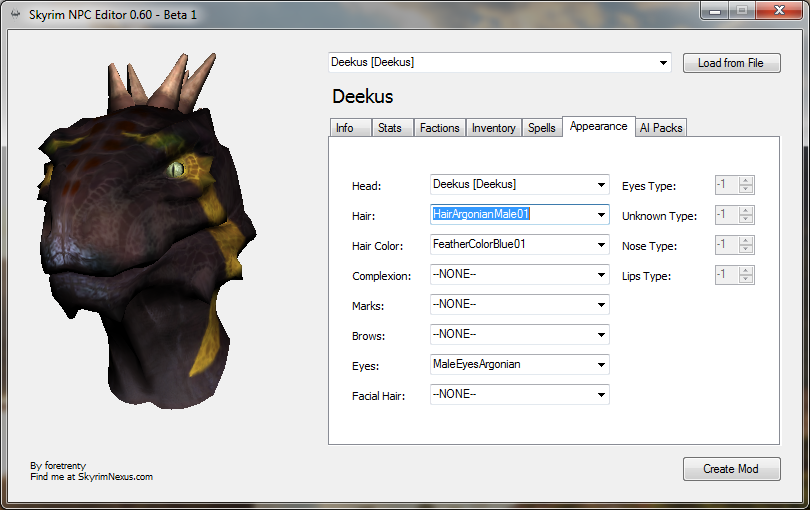Switch to the Spells tab

(541, 128)
